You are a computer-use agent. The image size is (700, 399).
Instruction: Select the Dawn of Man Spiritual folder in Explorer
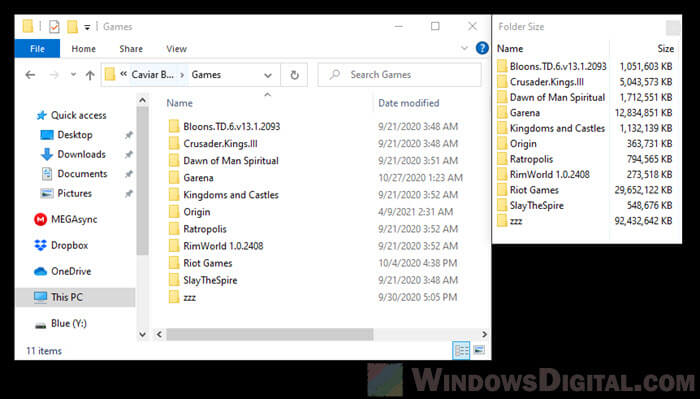pos(224,161)
